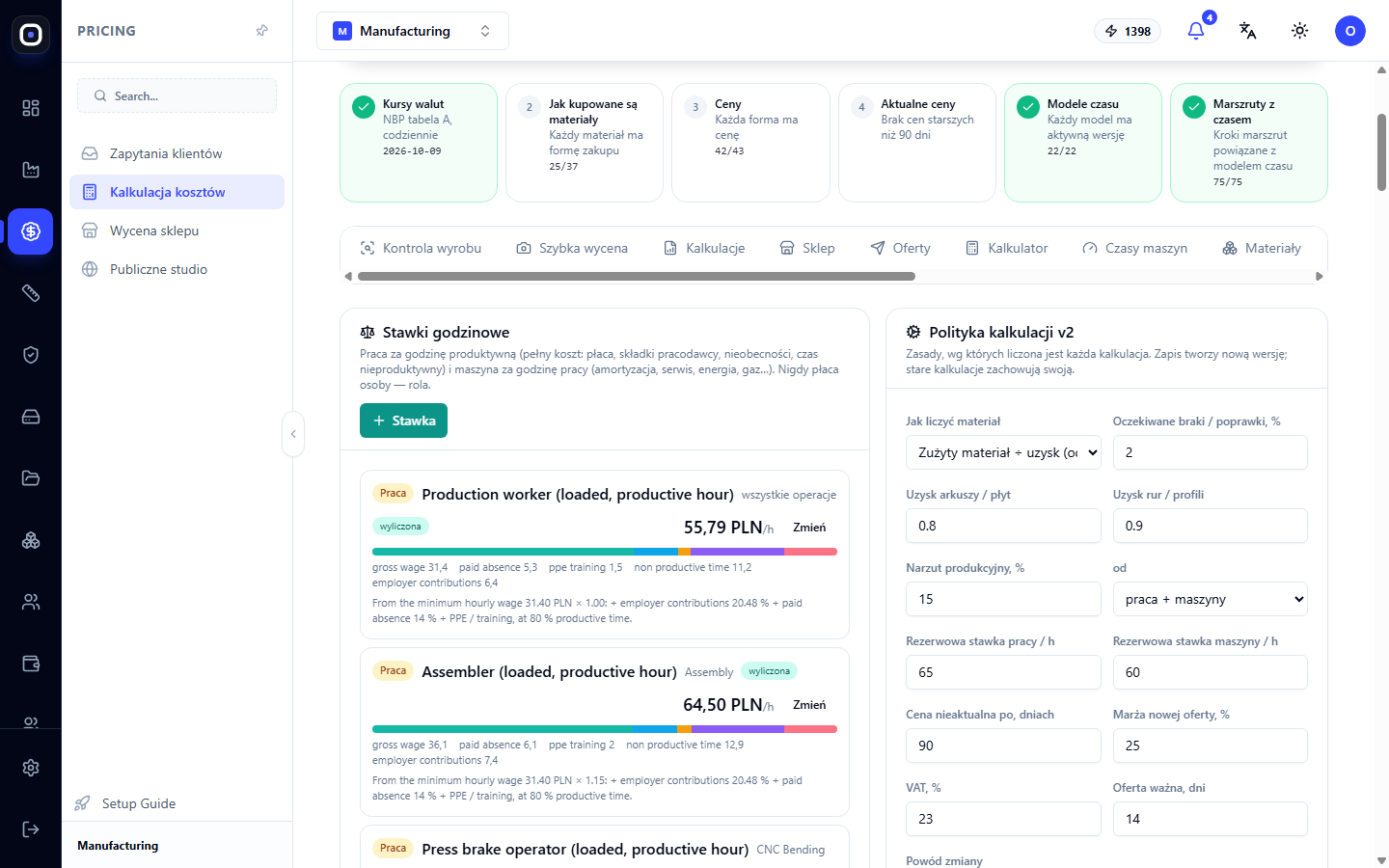The image size is (1389, 868).
Task: Click Zmień for Production worker rate
Action: tap(809, 528)
